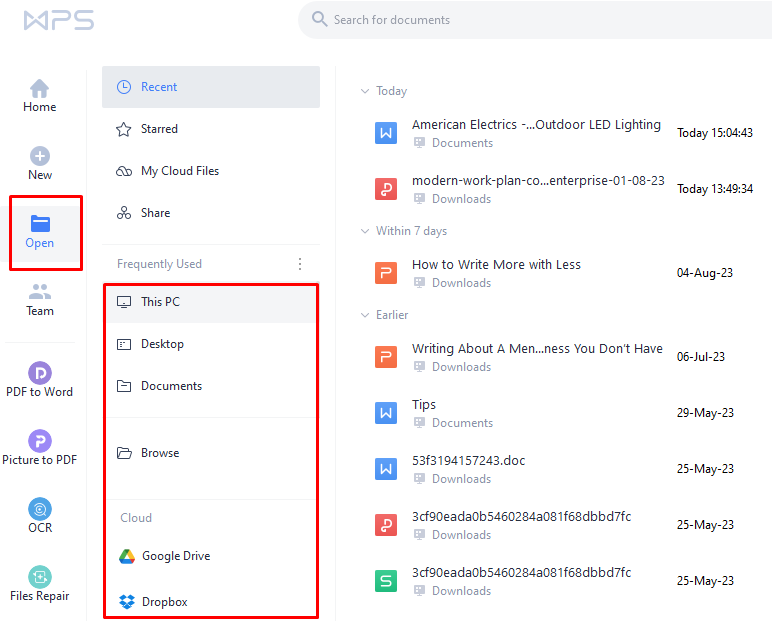Viewport: 772px width, 621px height.
Task: Open the Team section
Action: click(x=39, y=299)
